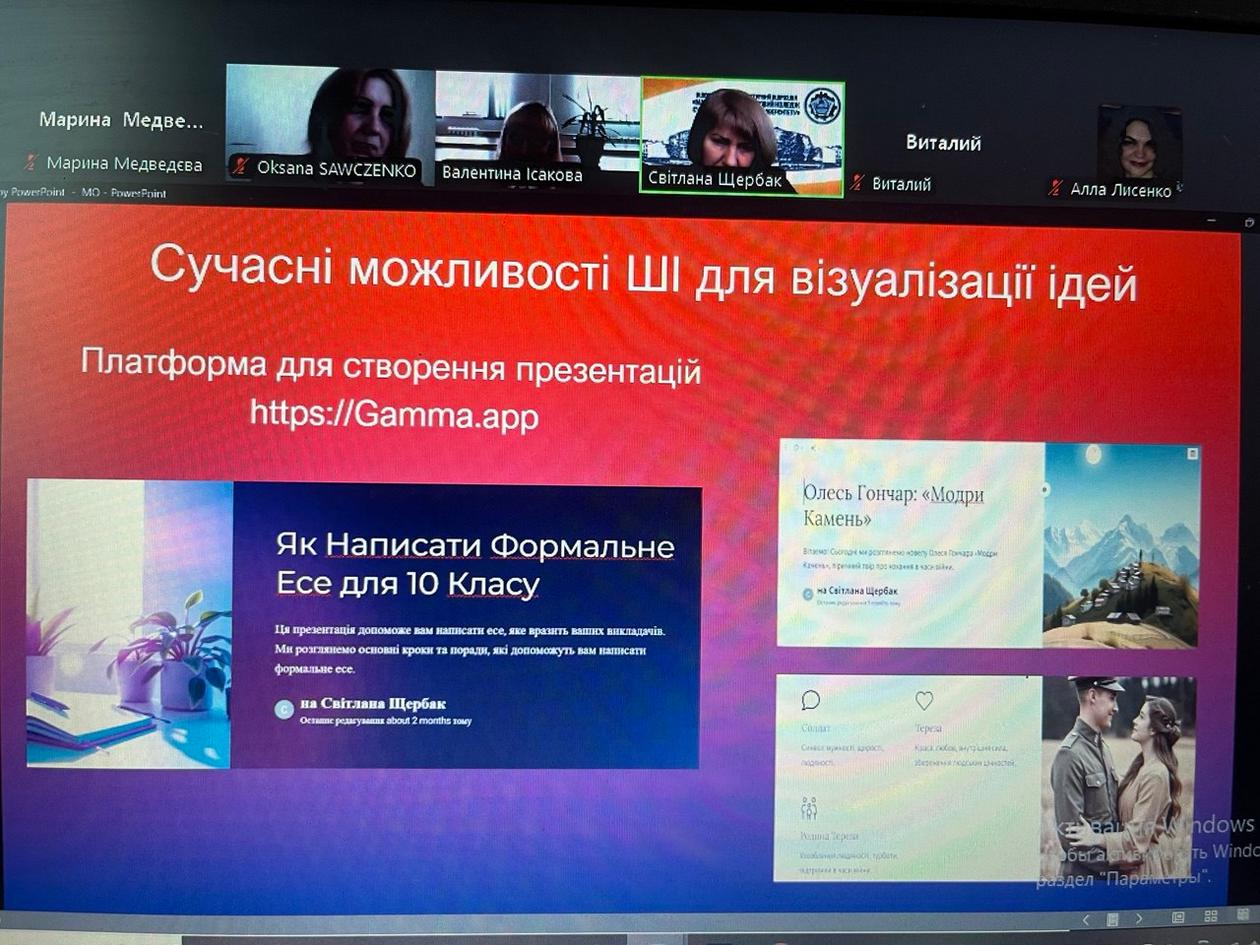Open Slide Sorter grid view icon

tap(1211, 916)
